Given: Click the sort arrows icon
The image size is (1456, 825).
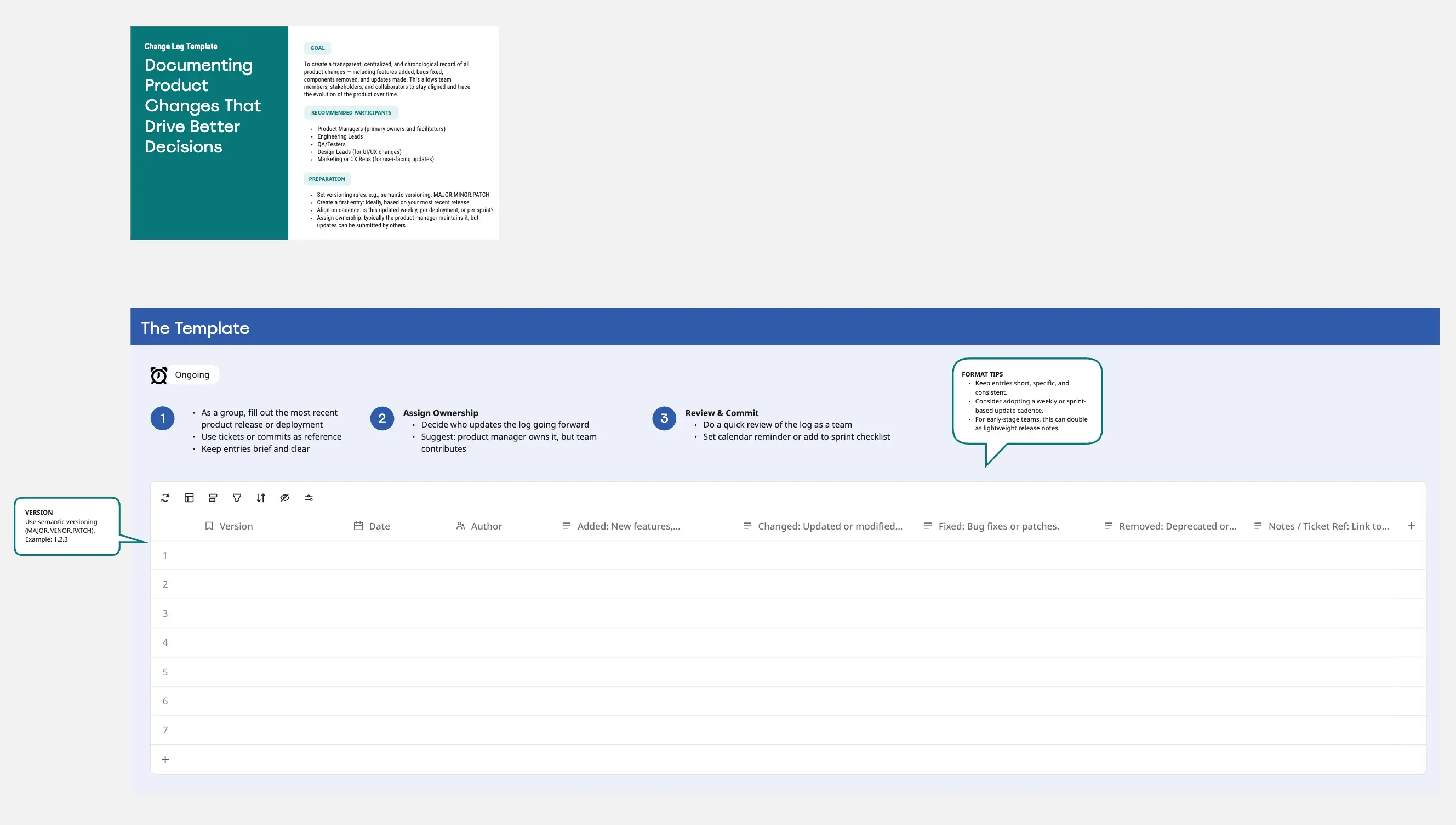Looking at the screenshot, I should click(260, 498).
